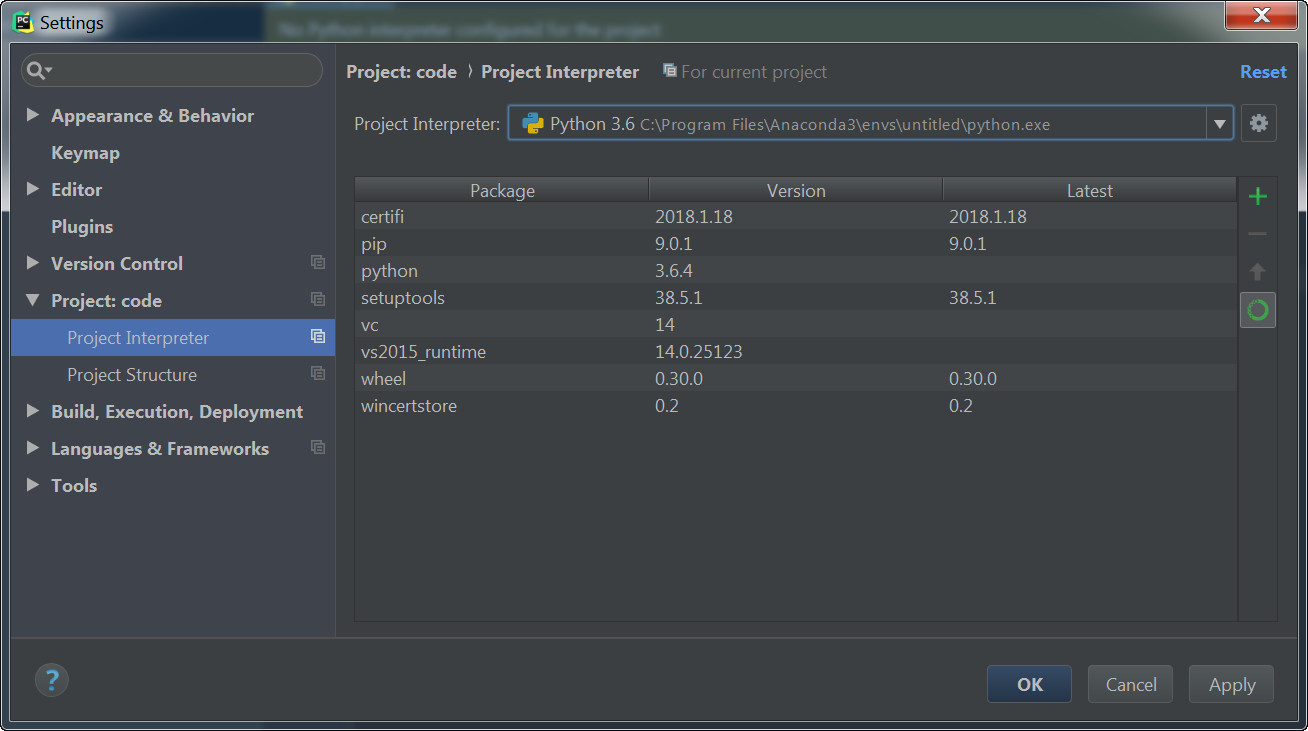Close the Settings dialog window
Screen dimensions: 1308x731
click(1261, 16)
